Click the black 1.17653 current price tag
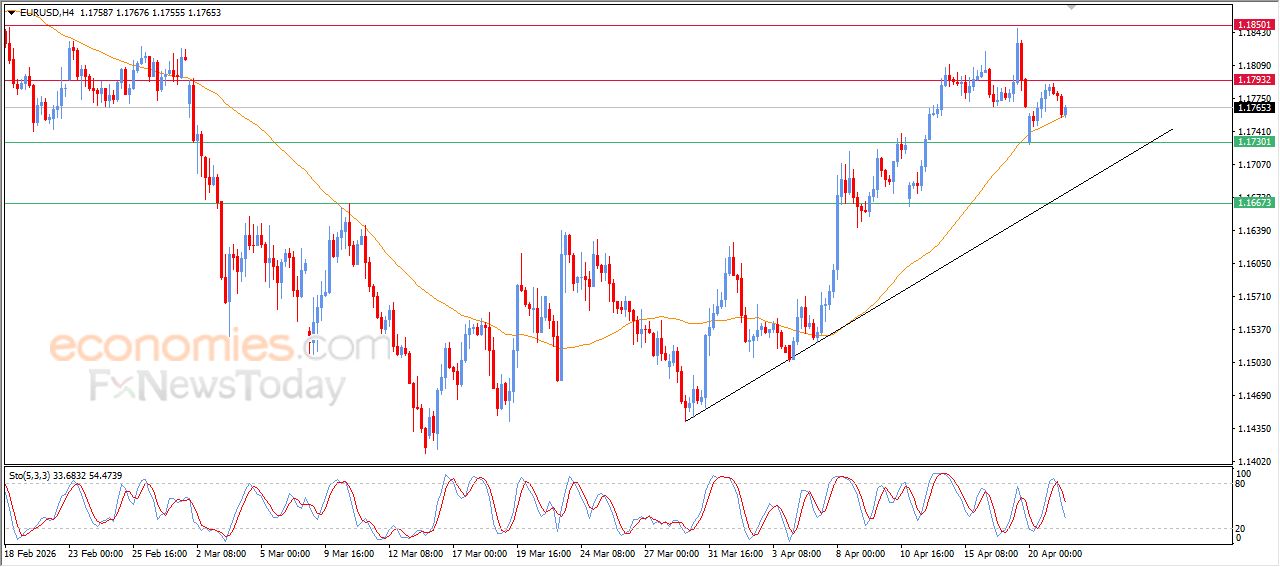This screenshot has height=567, width=1280. [x=1254, y=108]
